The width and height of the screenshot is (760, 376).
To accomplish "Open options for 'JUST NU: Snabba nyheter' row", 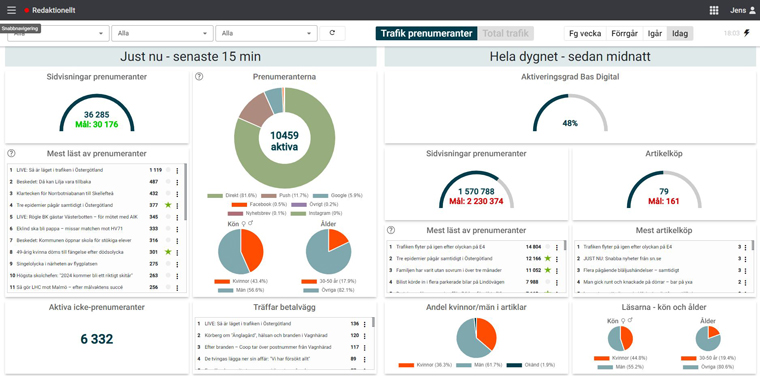I will click(x=745, y=259).
